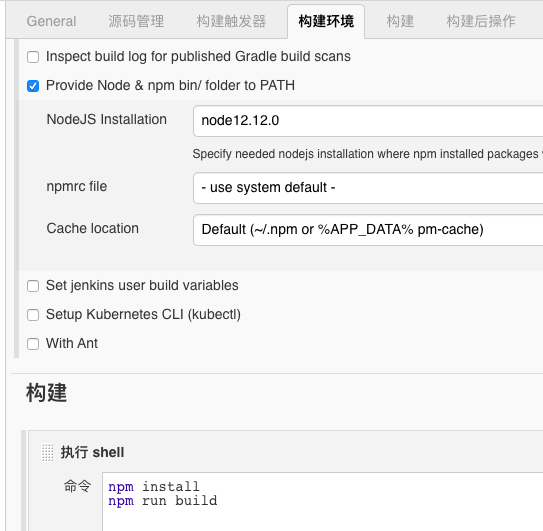This screenshot has height=531, width=543.
Task: Click the 执行 shell step title
Action: [92, 452]
